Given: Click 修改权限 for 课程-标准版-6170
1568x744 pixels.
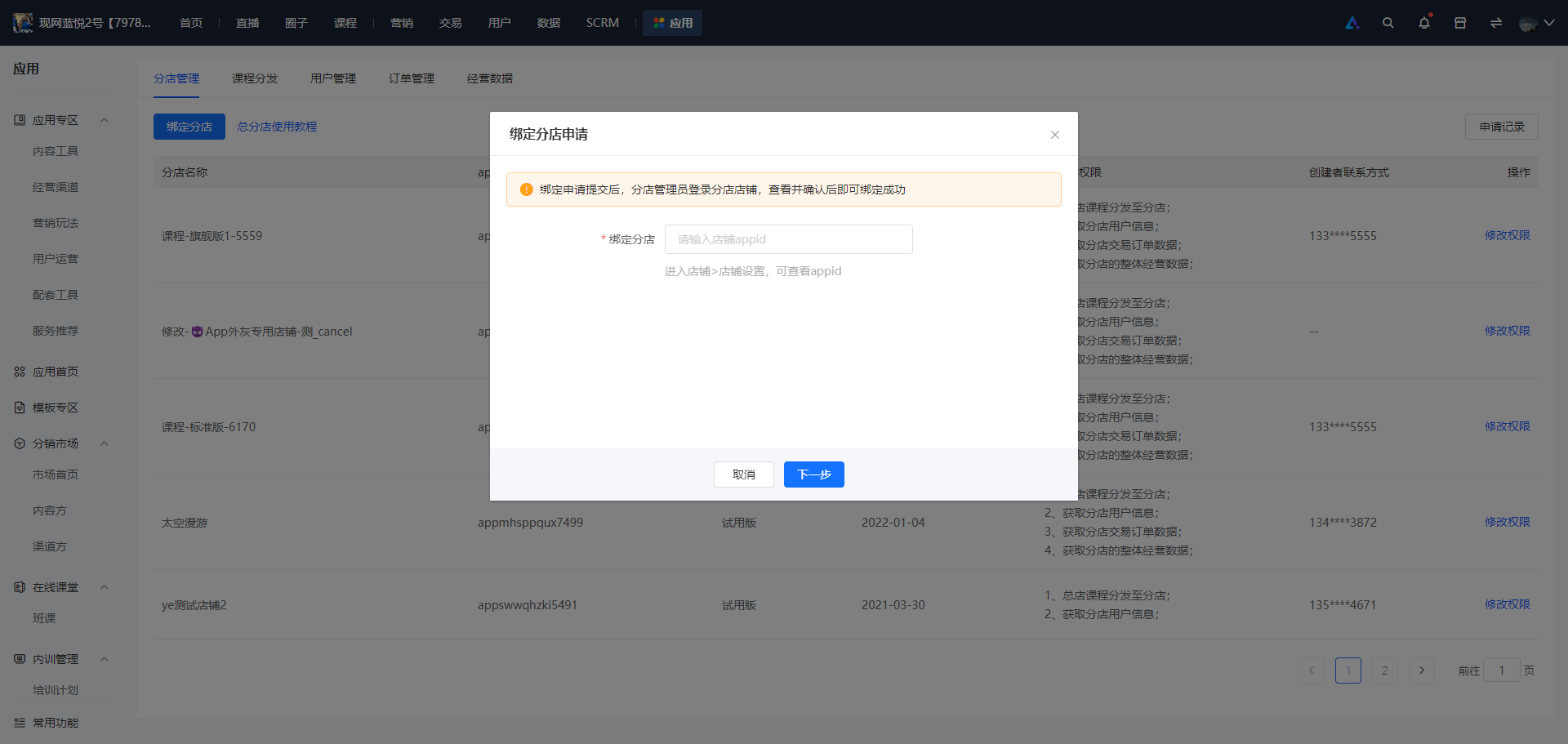Looking at the screenshot, I should pyautogui.click(x=1508, y=426).
